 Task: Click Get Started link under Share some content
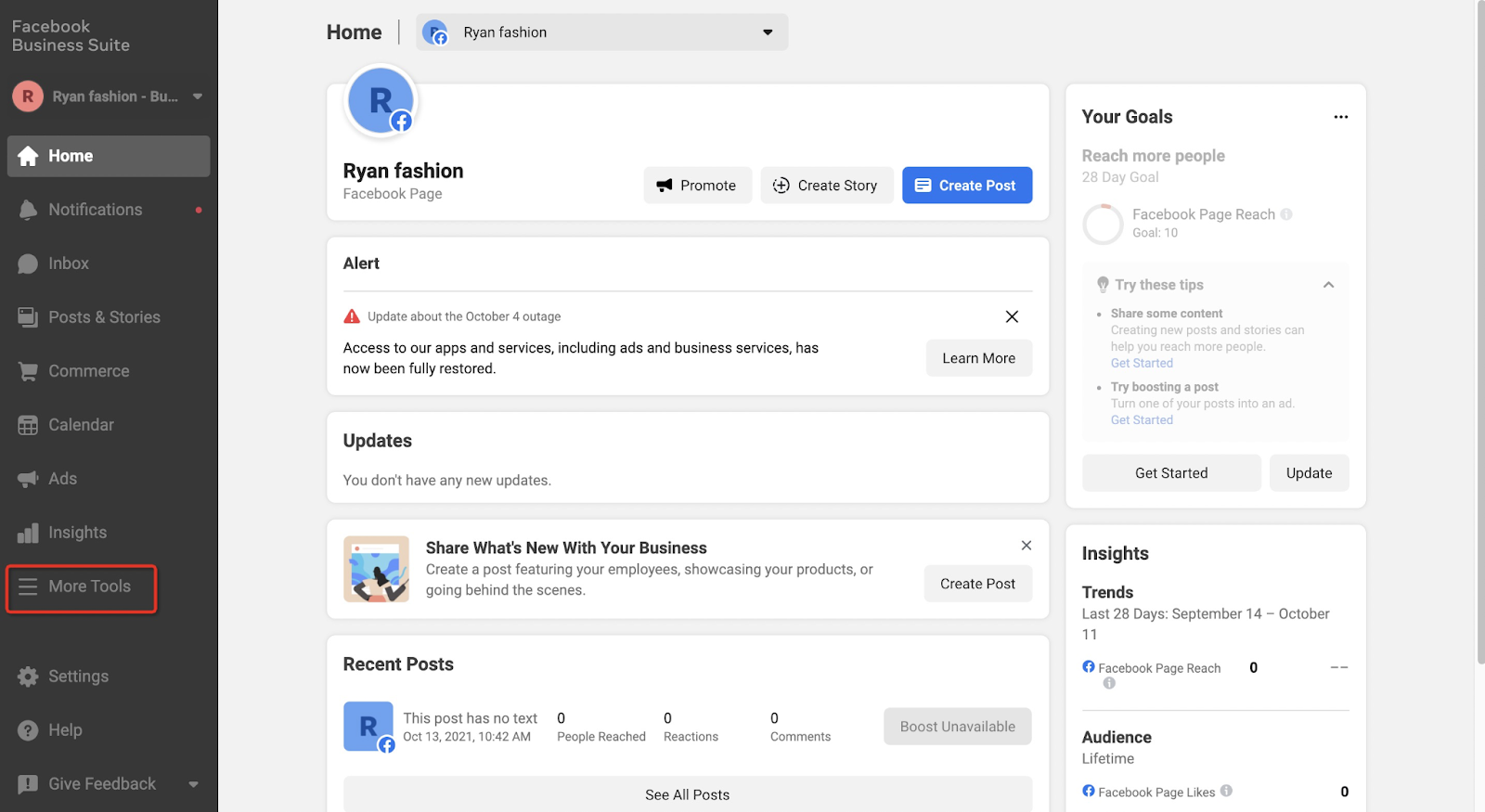[x=1142, y=363]
